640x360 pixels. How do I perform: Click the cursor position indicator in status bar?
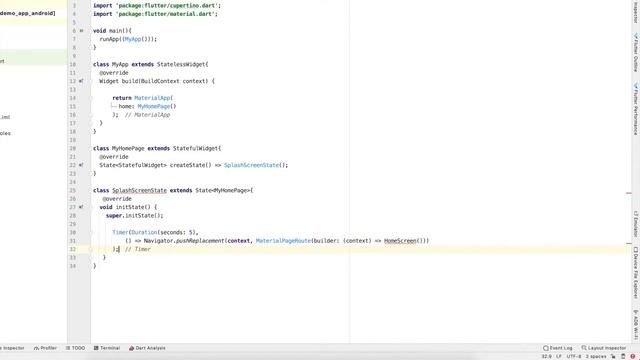click(x=547, y=356)
